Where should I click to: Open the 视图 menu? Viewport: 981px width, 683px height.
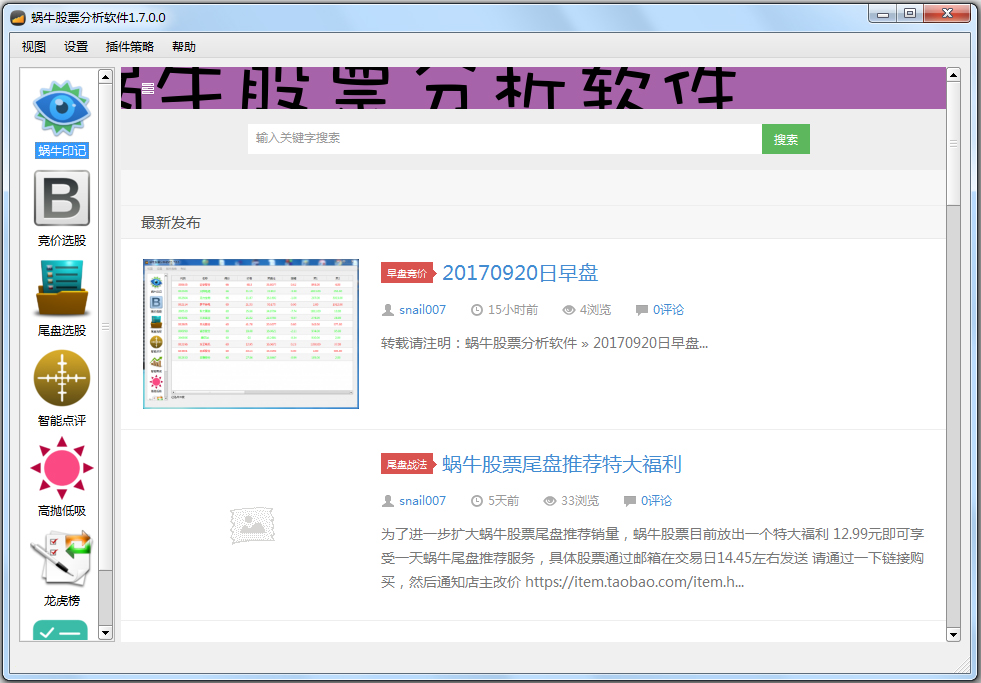coord(34,46)
